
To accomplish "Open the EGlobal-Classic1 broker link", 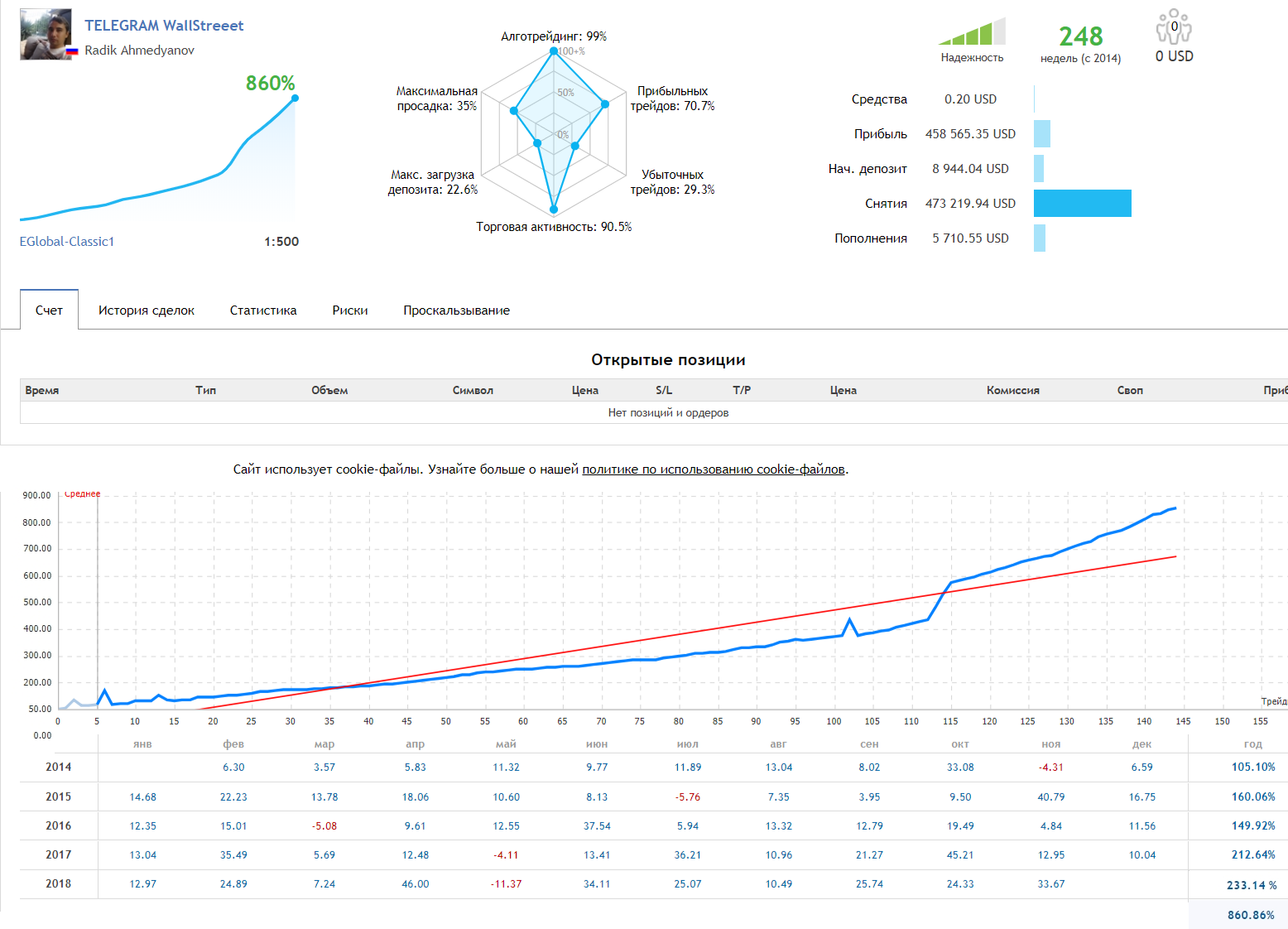I will pyautogui.click(x=67, y=242).
